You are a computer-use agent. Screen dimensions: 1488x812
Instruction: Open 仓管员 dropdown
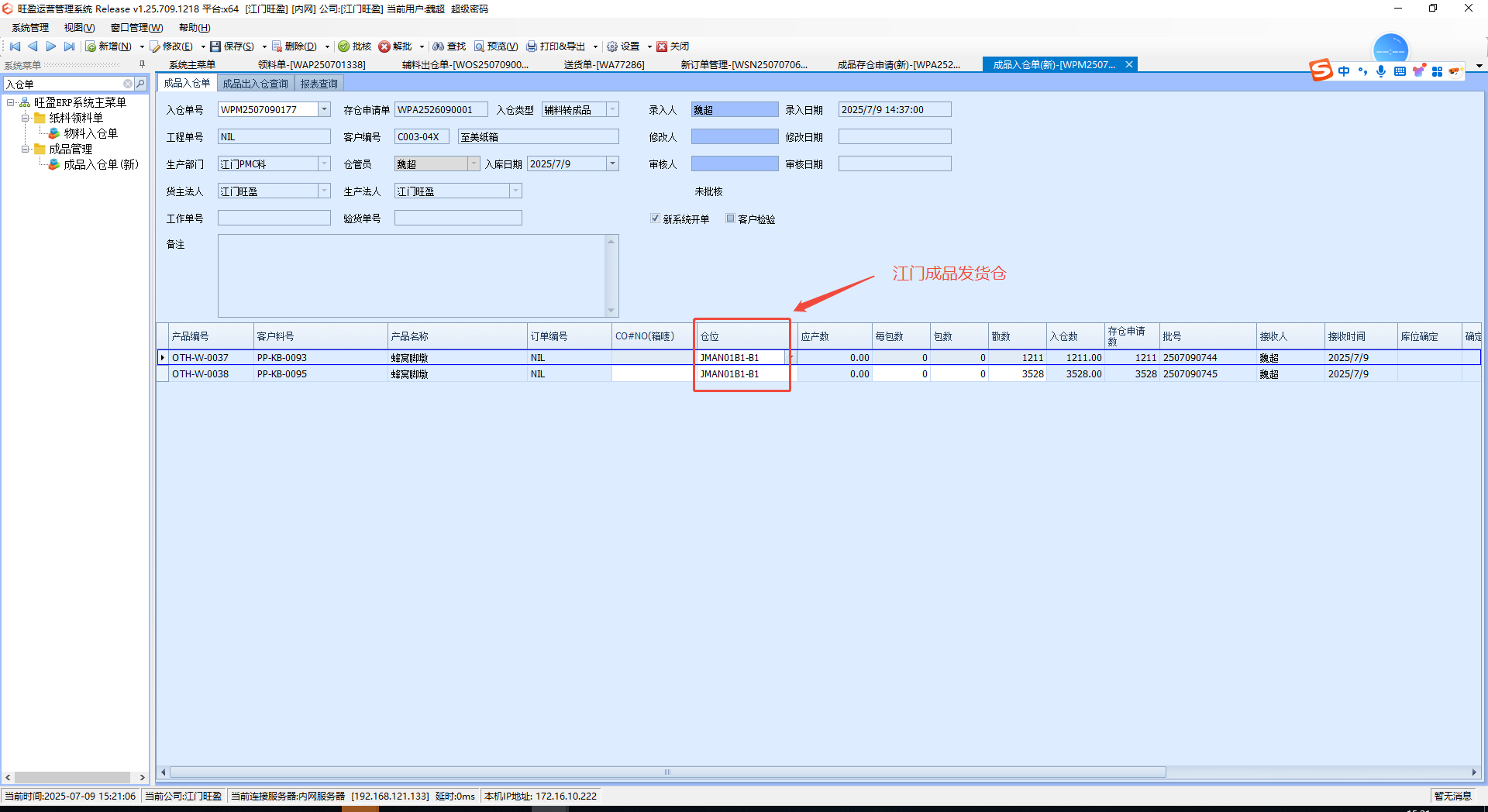pyautogui.click(x=474, y=163)
